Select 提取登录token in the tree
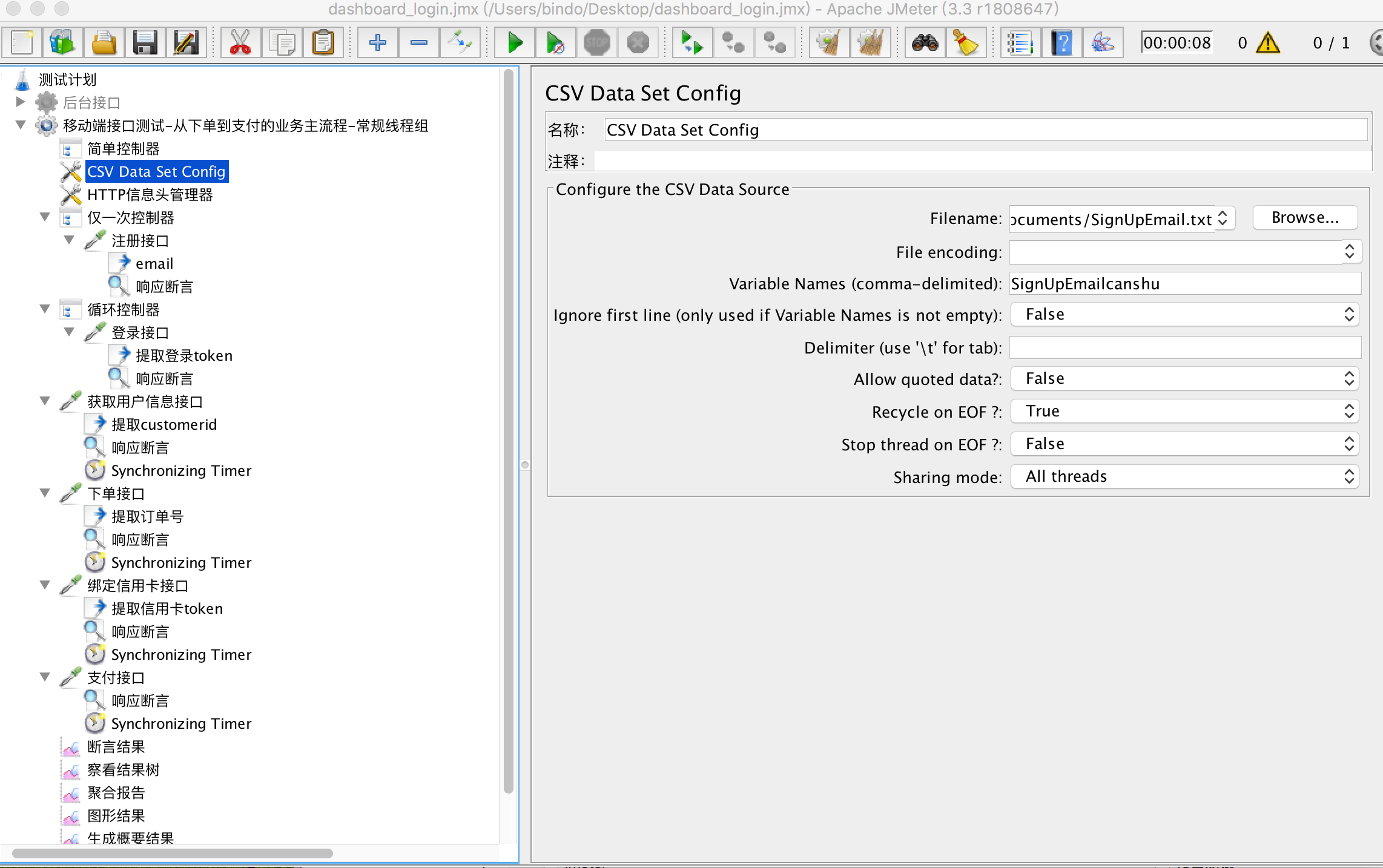The height and width of the screenshot is (868, 1383). [x=183, y=355]
